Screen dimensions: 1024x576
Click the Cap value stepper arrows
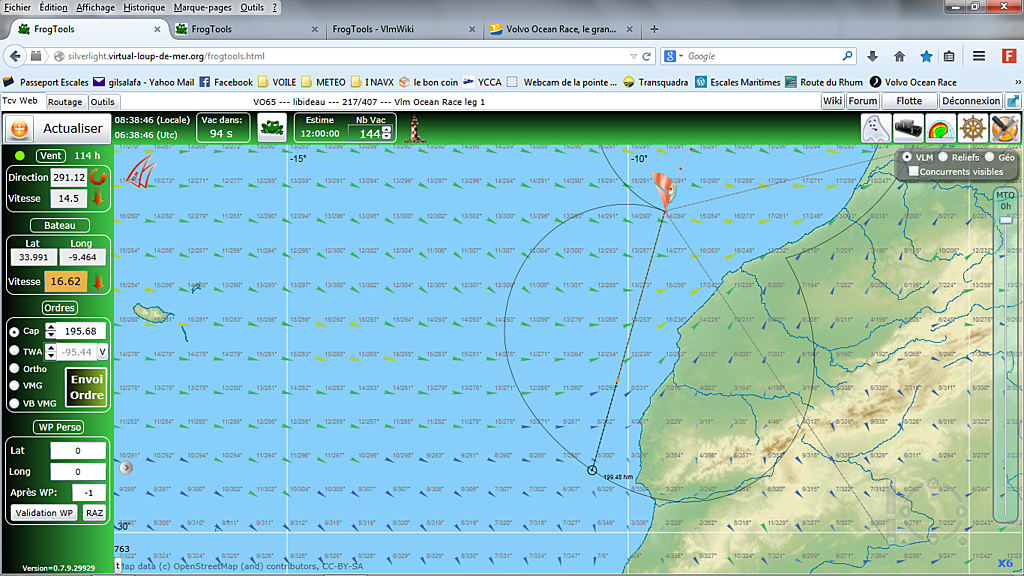[x=50, y=331]
